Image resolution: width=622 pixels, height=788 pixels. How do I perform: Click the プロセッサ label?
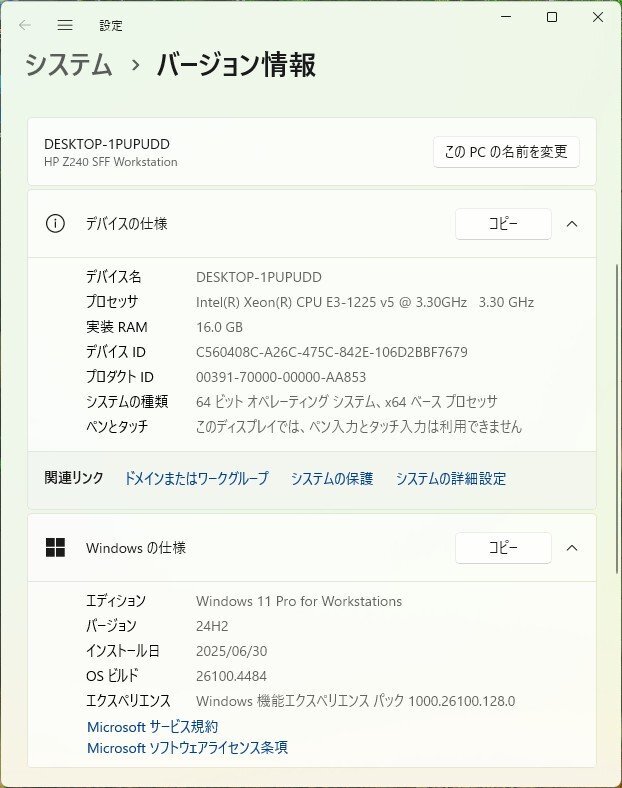(x=112, y=302)
